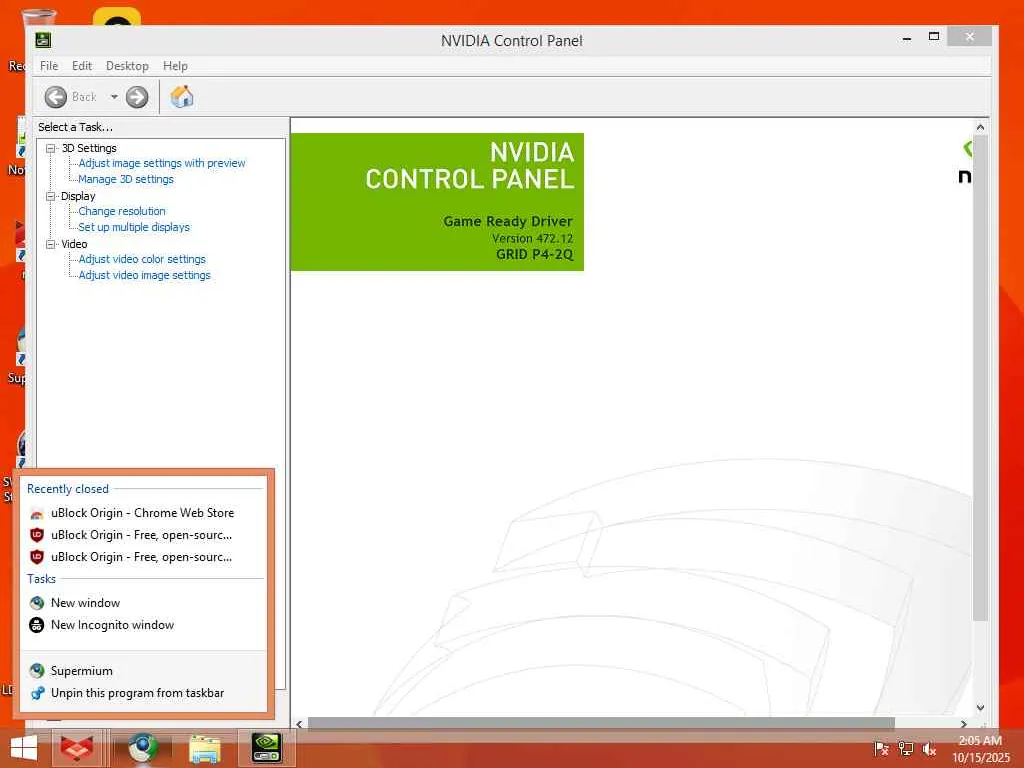Screen dimensions: 1024x768
Task: Click the Recently closed header text
Action: tap(68, 489)
